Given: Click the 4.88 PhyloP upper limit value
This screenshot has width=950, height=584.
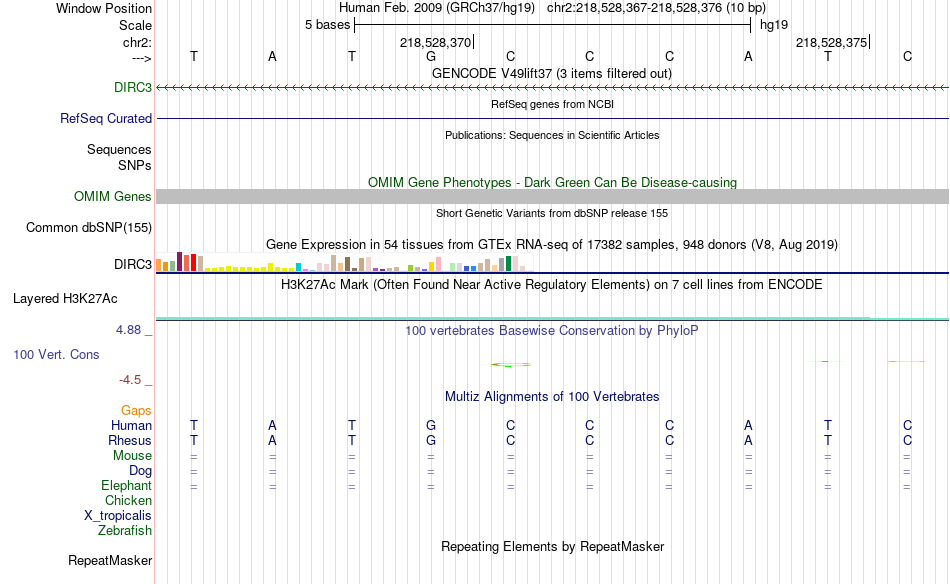Looking at the screenshot, I should (128, 330).
